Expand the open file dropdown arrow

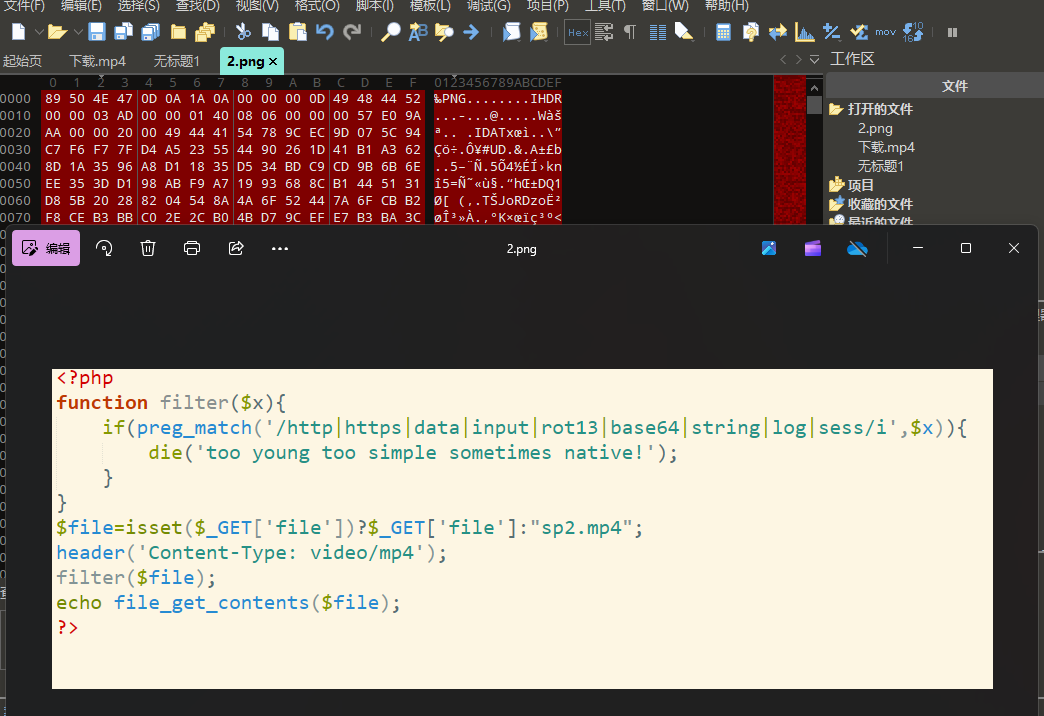[78, 31]
